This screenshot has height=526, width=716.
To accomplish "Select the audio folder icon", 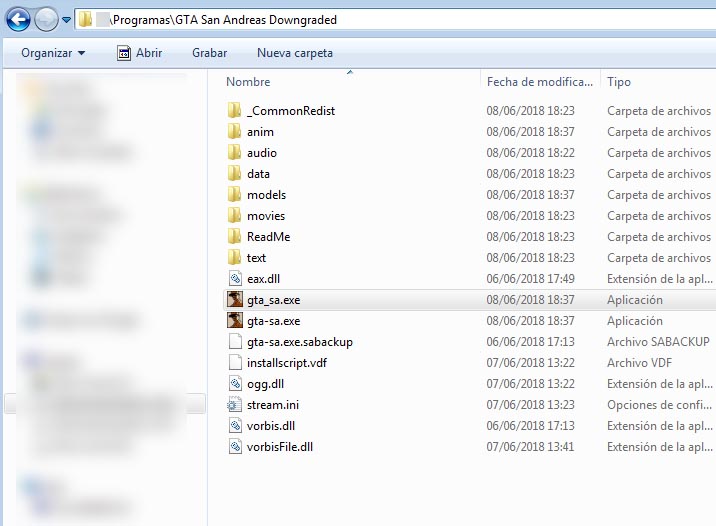I will pos(235,153).
